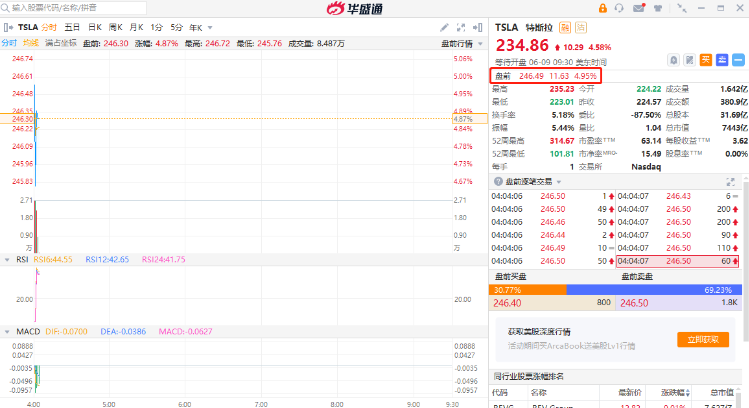The image size is (749, 408).
Task: Open the mail messages icon
Action: pos(640,8)
